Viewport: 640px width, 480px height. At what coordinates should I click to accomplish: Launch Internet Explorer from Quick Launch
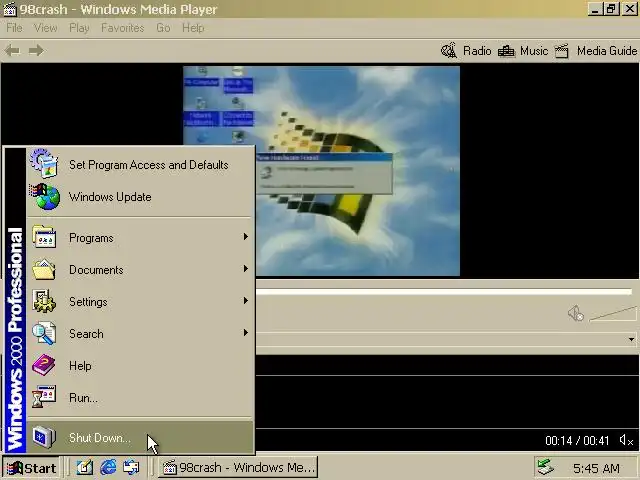(108, 467)
